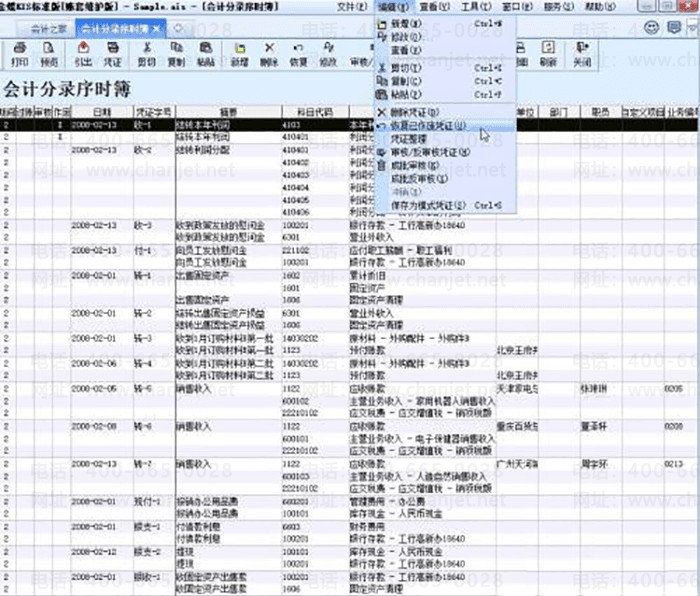Click the 引出 (Export) toolbar icon
This screenshot has height=596, width=700.
(82, 52)
